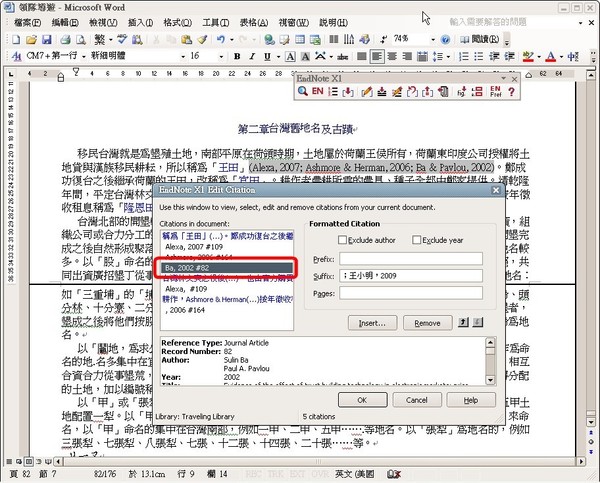The height and width of the screenshot is (483, 600).
Task: Apply italic formatting
Action: (x=252, y=57)
